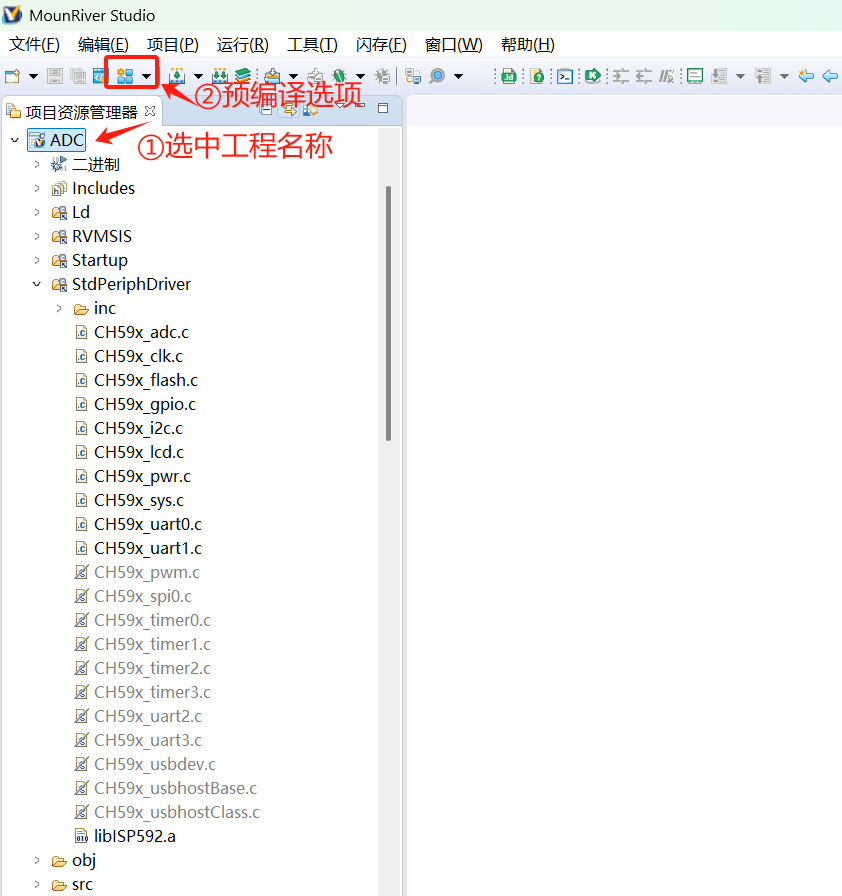842x896 pixels.
Task: Select file CH59x_gpio.c
Action: [145, 404]
